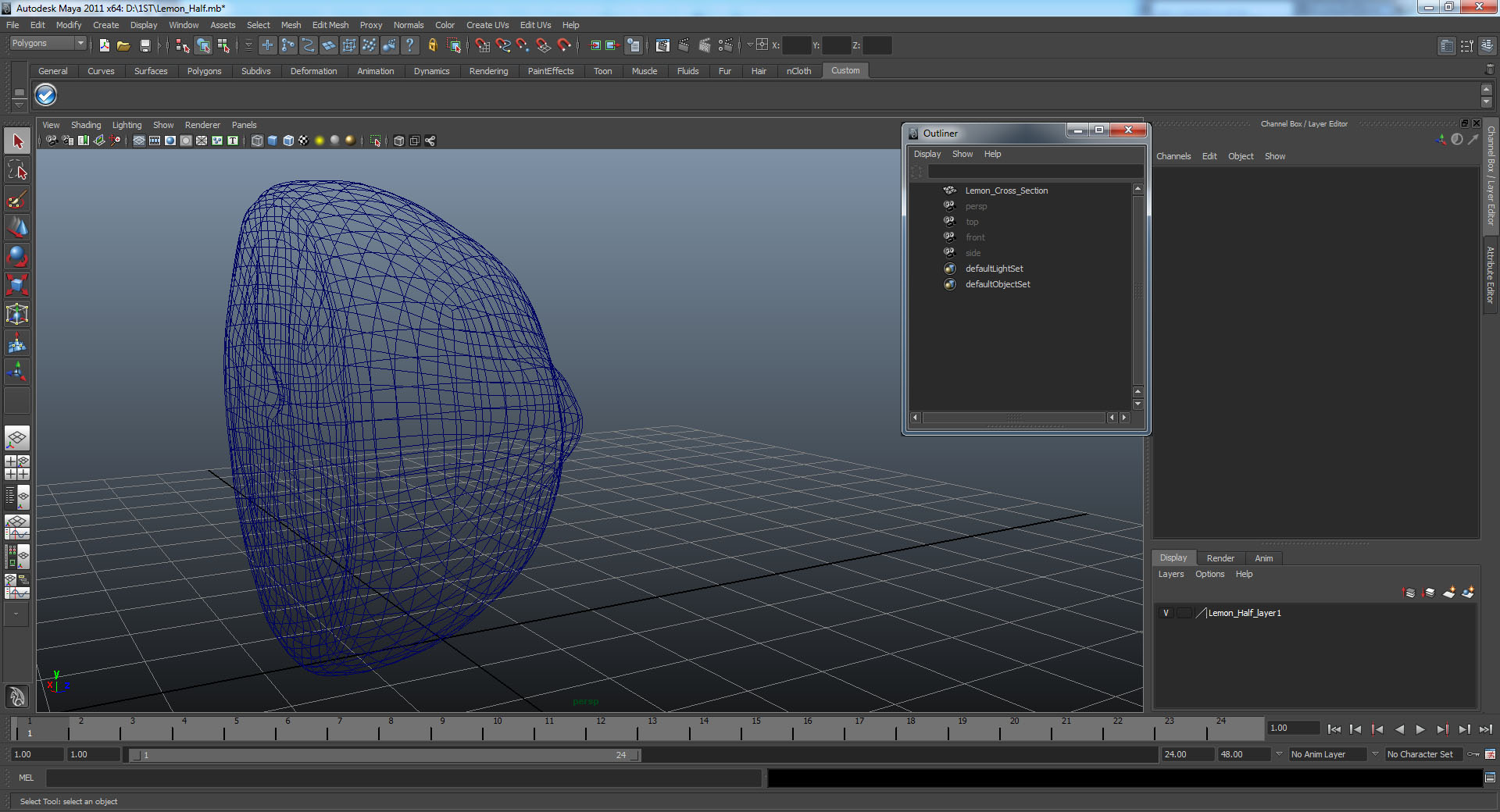
Task: Activate the Scale tool cube icon
Action: point(17,286)
